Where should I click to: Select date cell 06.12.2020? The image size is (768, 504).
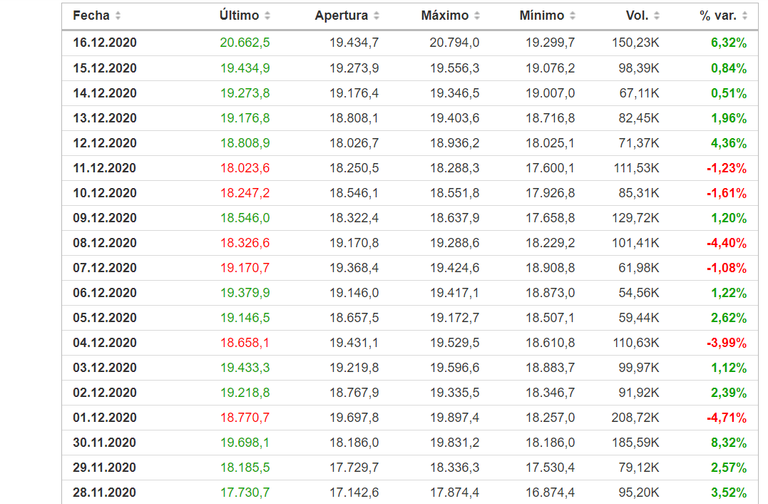click(105, 293)
